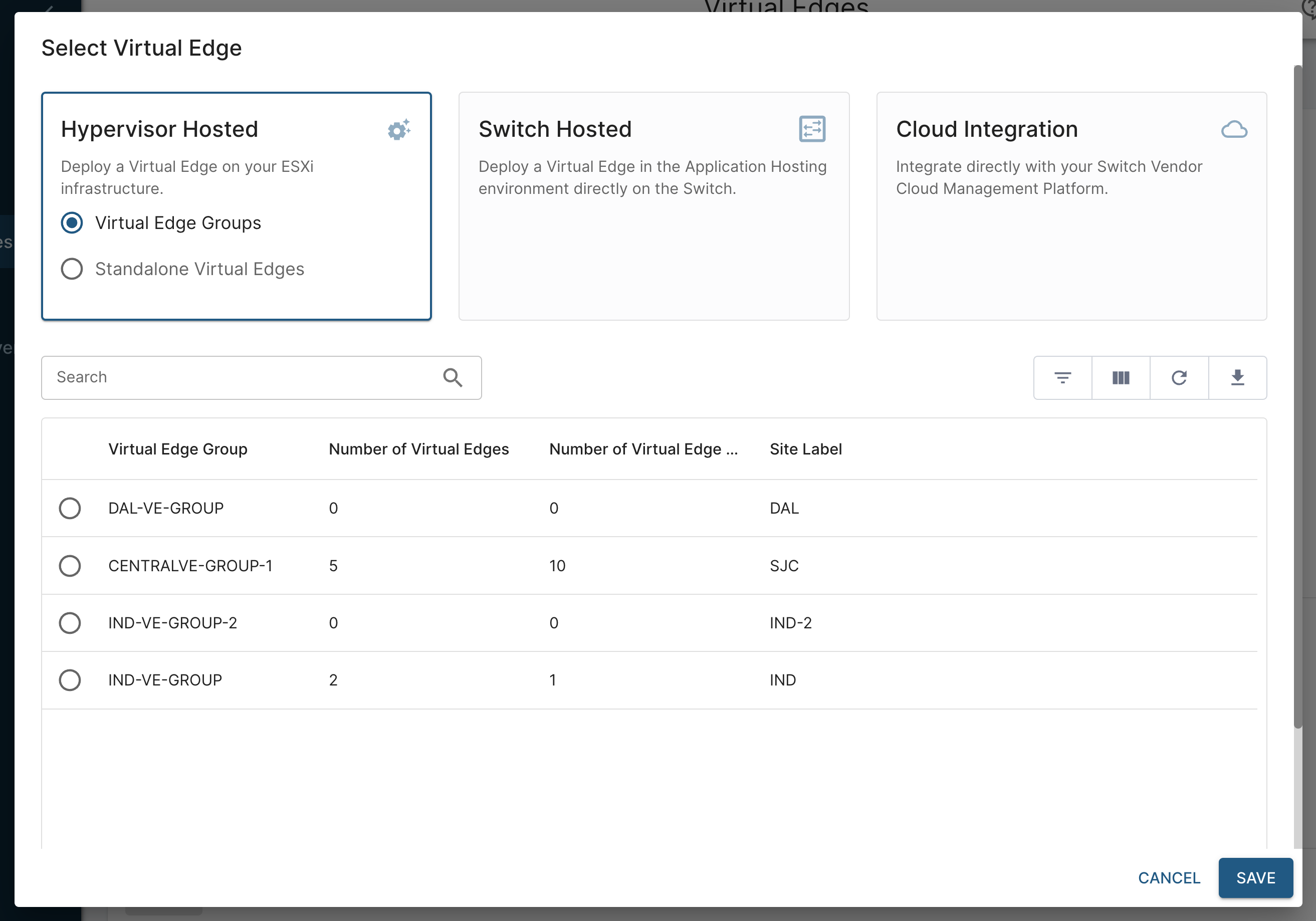Select the DAL-VE-GROUP row radio
This screenshot has width=1316, height=921.
(x=70, y=509)
